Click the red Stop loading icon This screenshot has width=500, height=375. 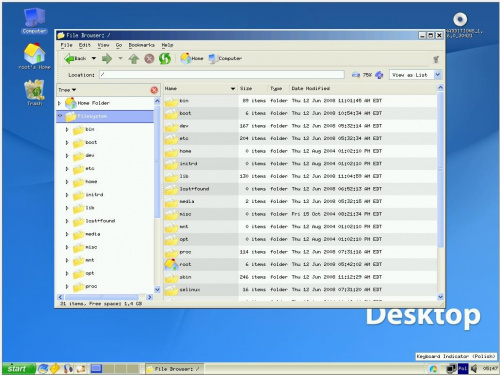pyautogui.click(x=149, y=59)
